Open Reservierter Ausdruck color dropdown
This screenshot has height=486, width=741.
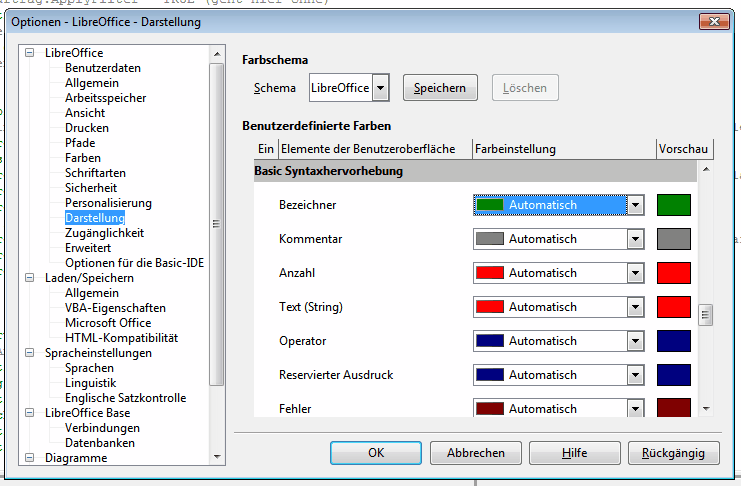(636, 375)
